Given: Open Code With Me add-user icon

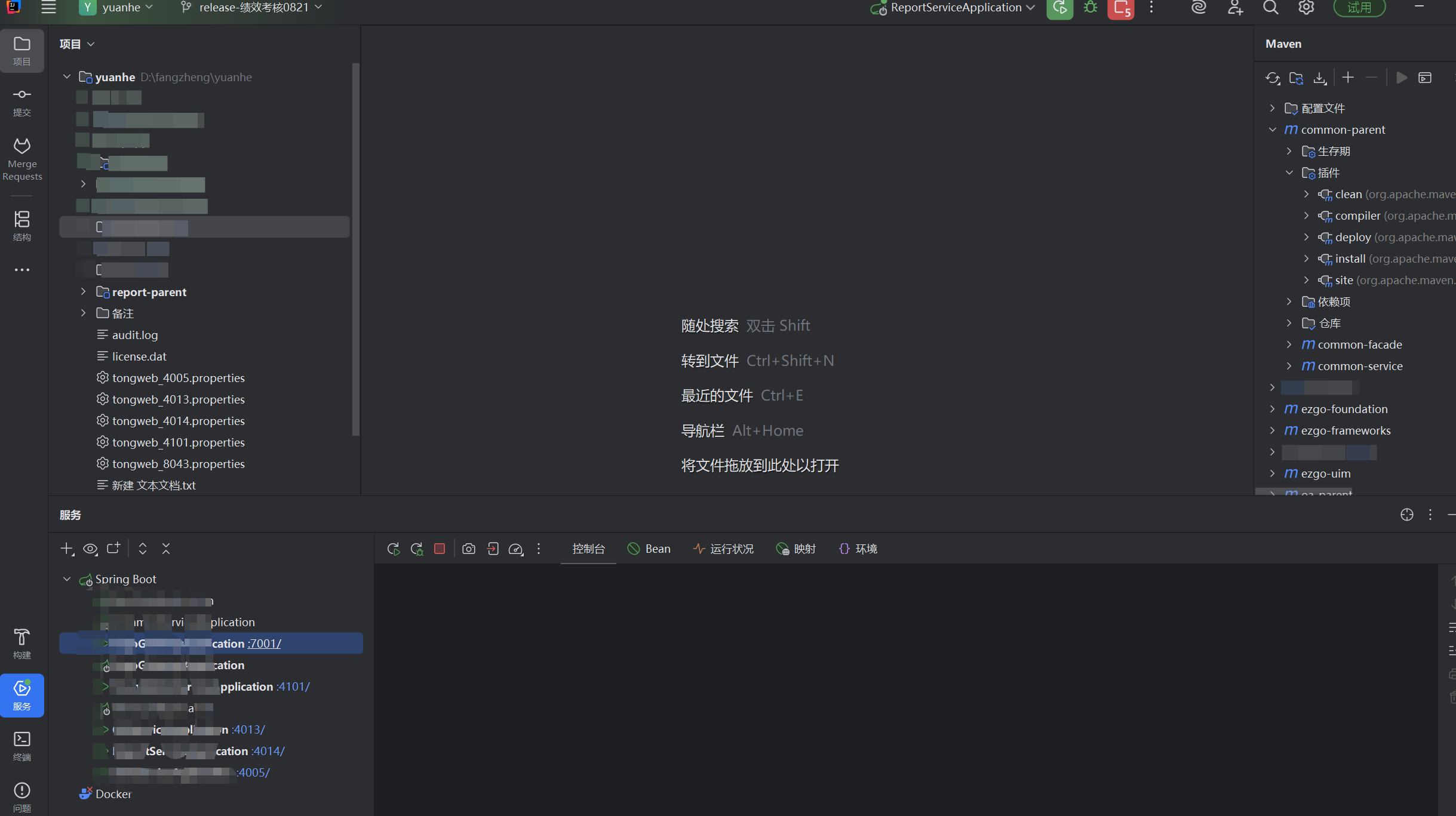Looking at the screenshot, I should (x=1235, y=7).
